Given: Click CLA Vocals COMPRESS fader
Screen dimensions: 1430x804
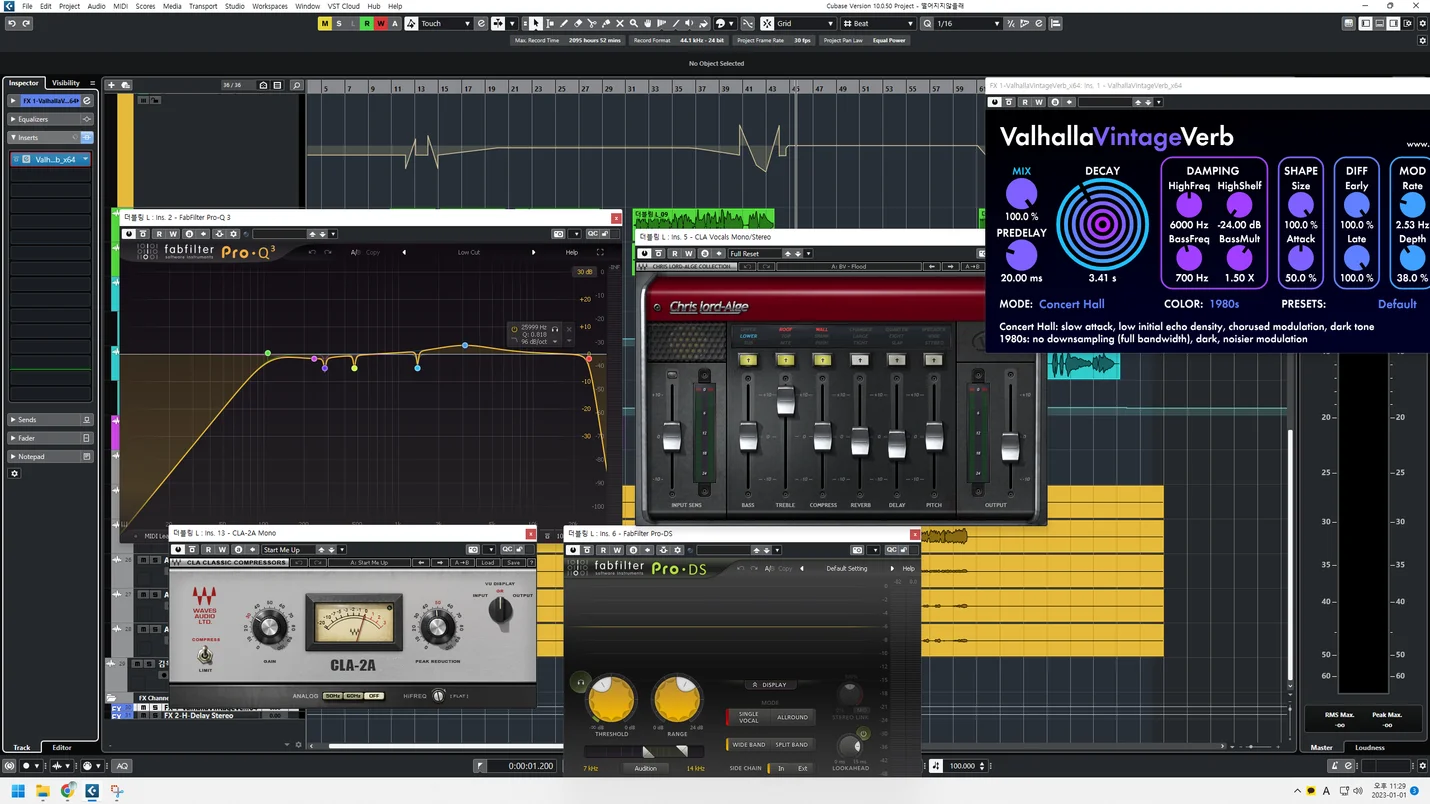Looking at the screenshot, I should pyautogui.click(x=822, y=436).
